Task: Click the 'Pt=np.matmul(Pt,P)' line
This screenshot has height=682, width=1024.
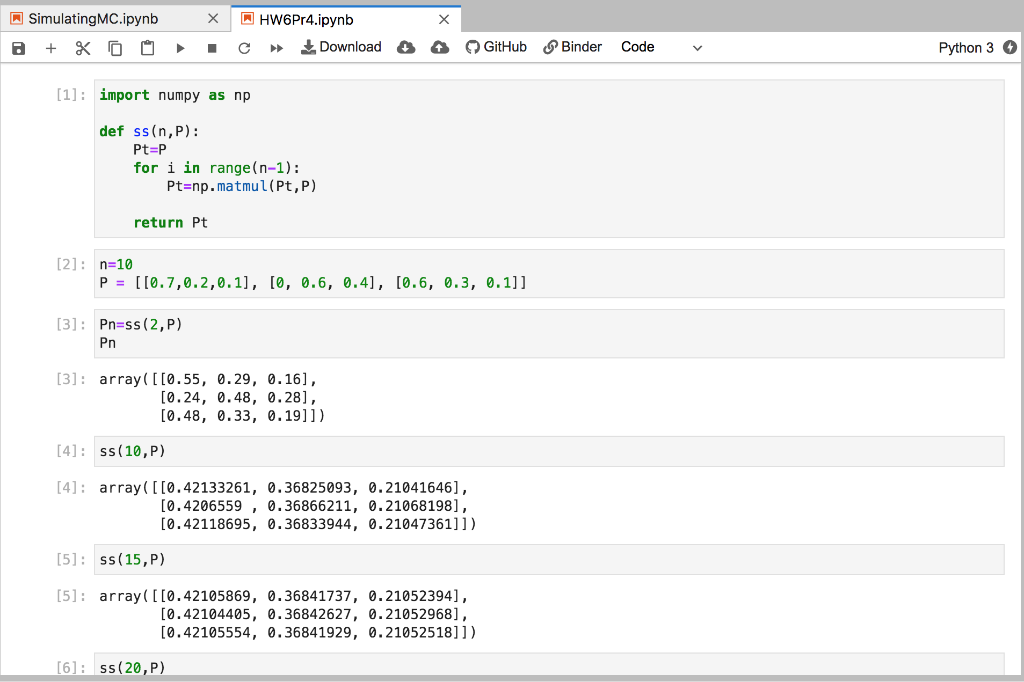Action: [242, 186]
